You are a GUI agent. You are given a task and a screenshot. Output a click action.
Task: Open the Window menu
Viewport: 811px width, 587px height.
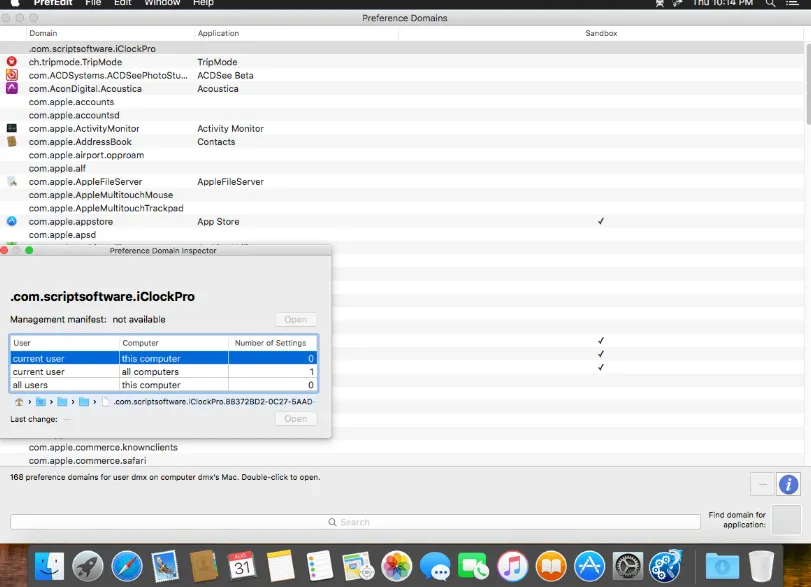[162, 3]
